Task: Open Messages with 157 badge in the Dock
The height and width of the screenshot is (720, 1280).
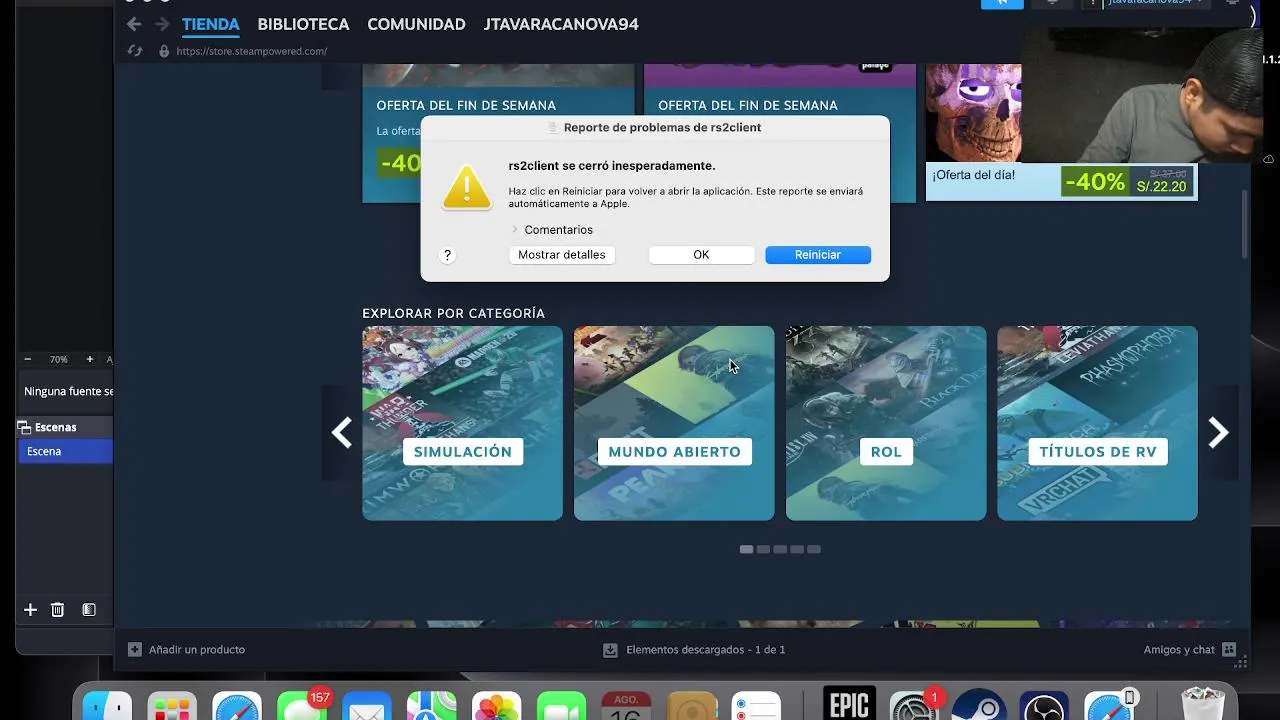Action: click(x=302, y=708)
